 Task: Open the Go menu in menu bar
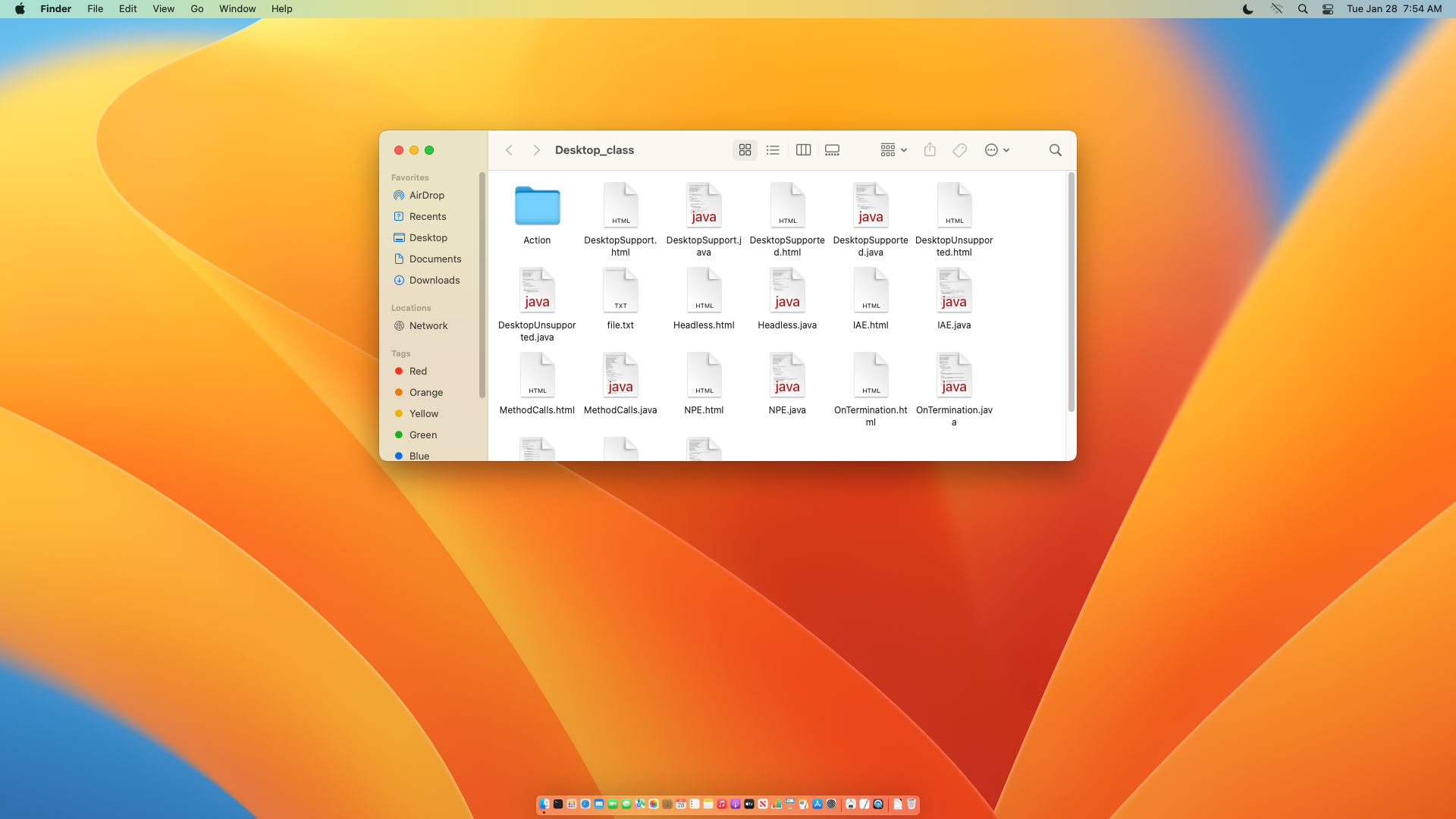(x=197, y=9)
